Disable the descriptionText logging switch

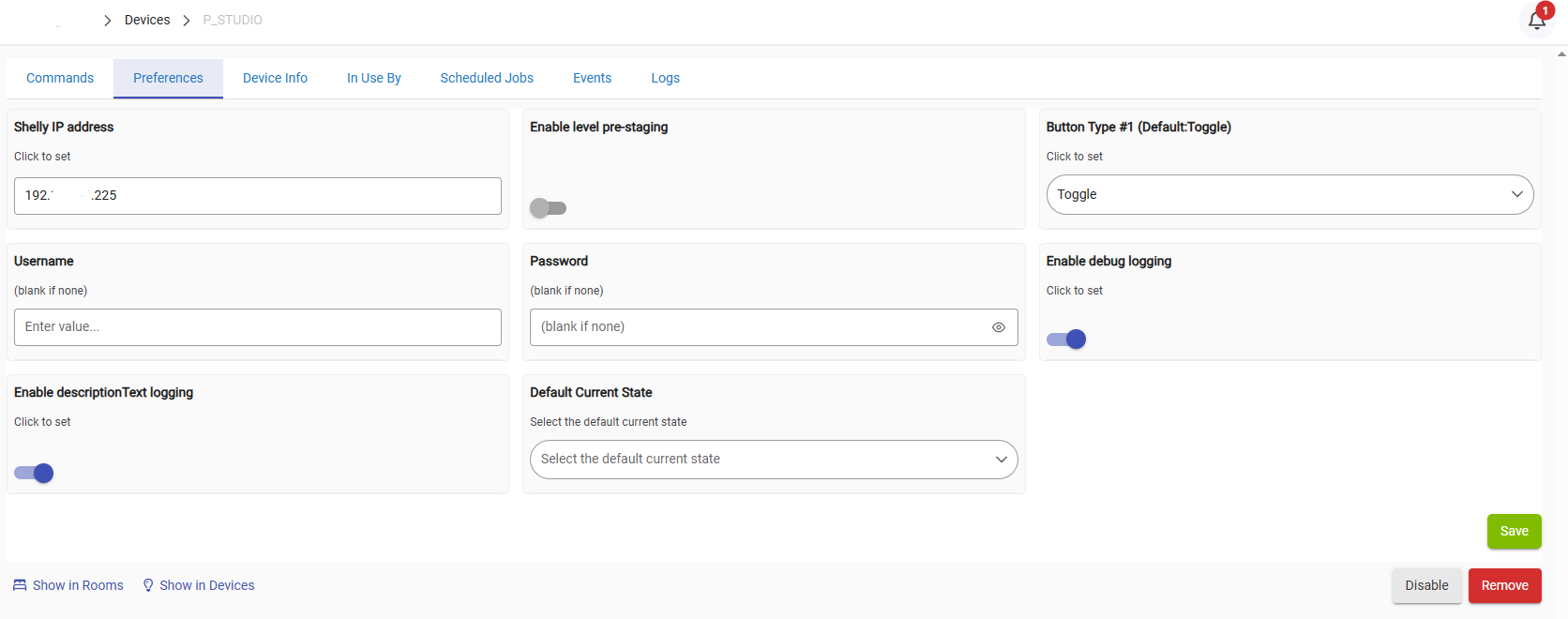click(x=34, y=474)
